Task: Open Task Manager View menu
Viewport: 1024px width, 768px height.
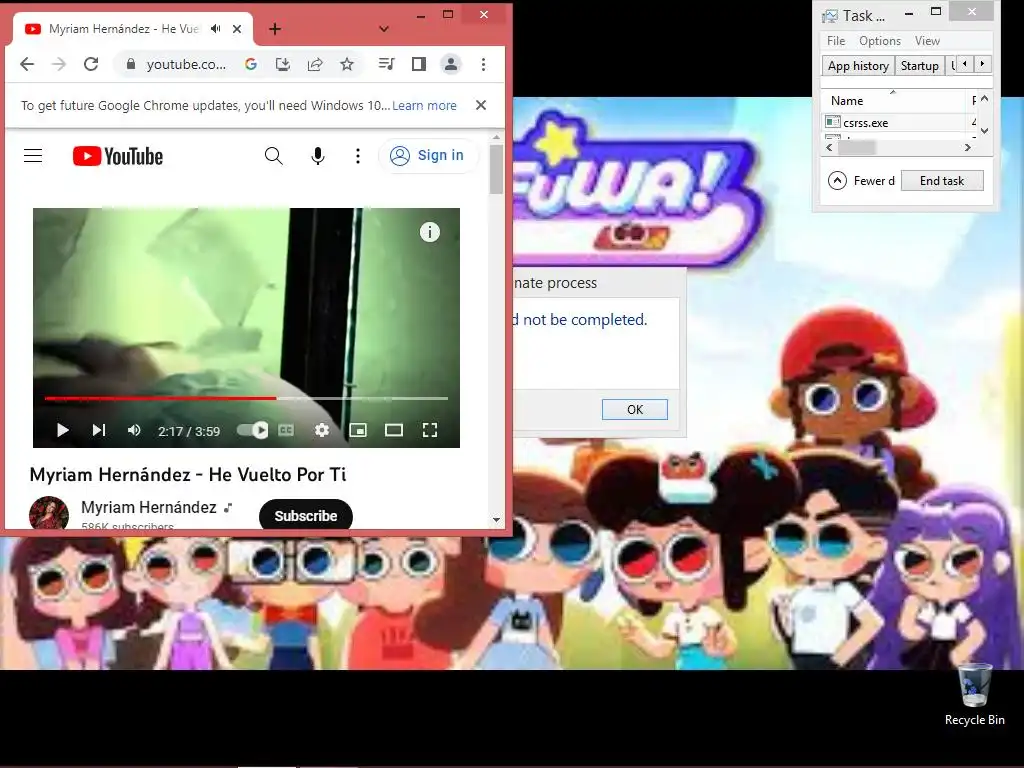Action: click(x=927, y=40)
